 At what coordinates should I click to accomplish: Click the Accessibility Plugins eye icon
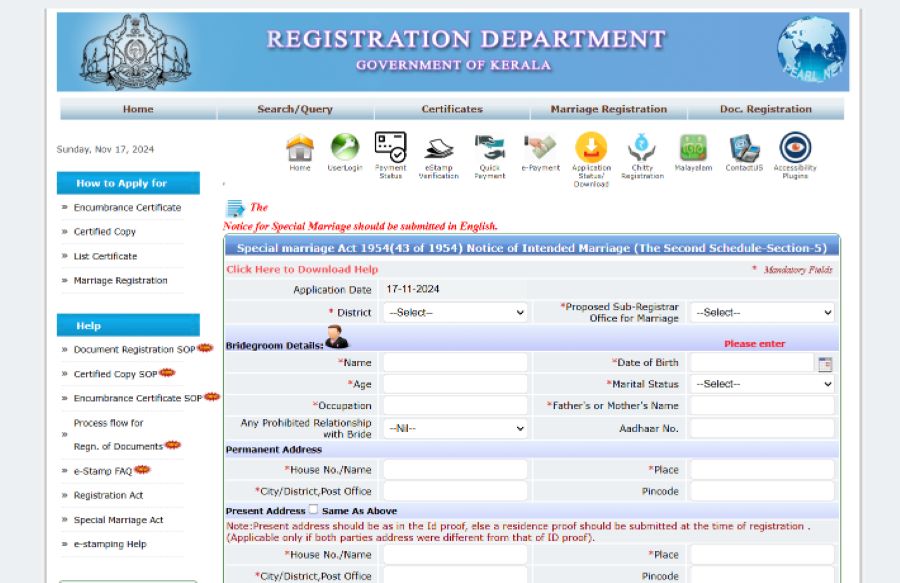click(x=795, y=147)
